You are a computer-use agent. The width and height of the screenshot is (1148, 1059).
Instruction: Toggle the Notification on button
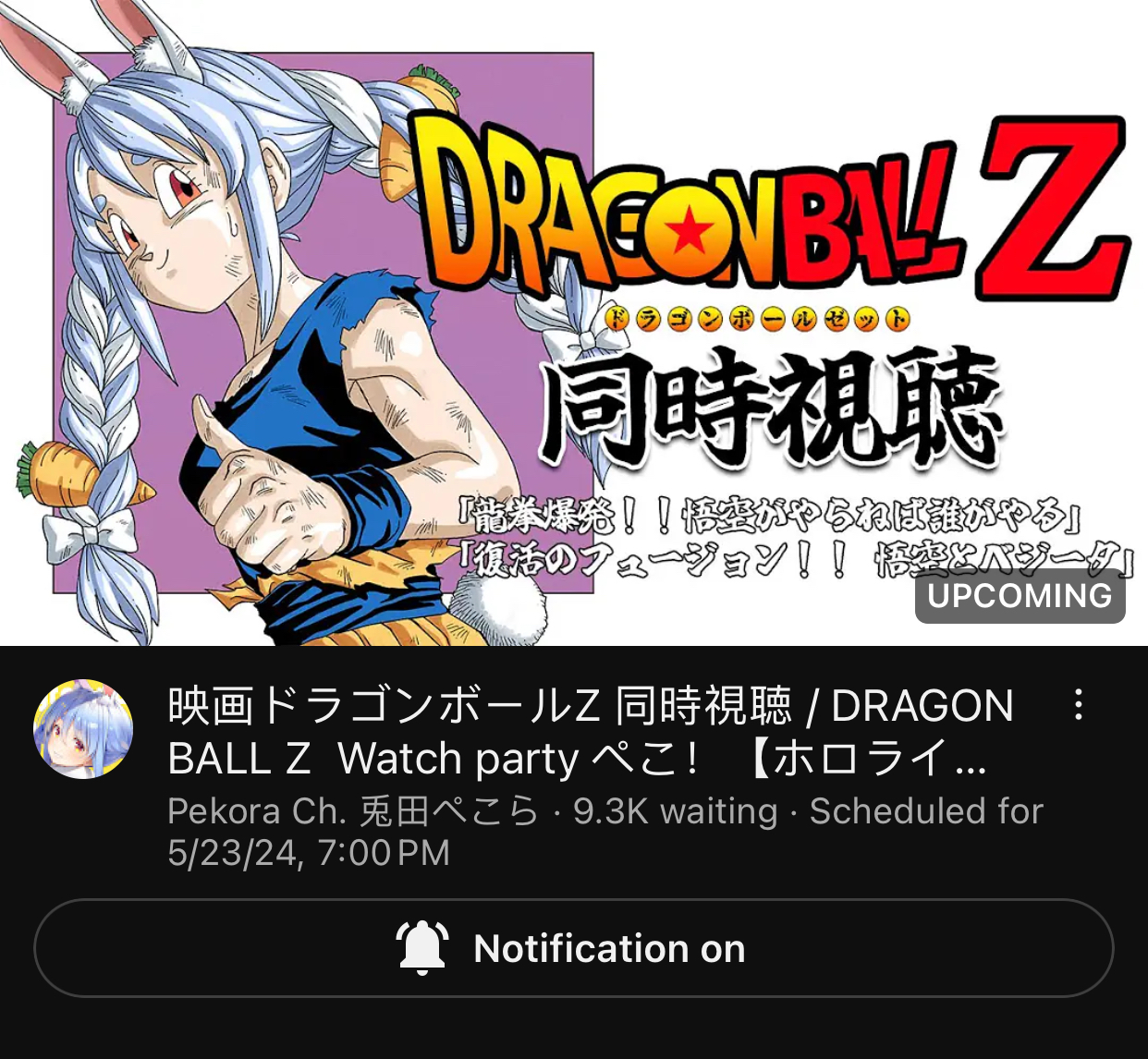pos(574,948)
